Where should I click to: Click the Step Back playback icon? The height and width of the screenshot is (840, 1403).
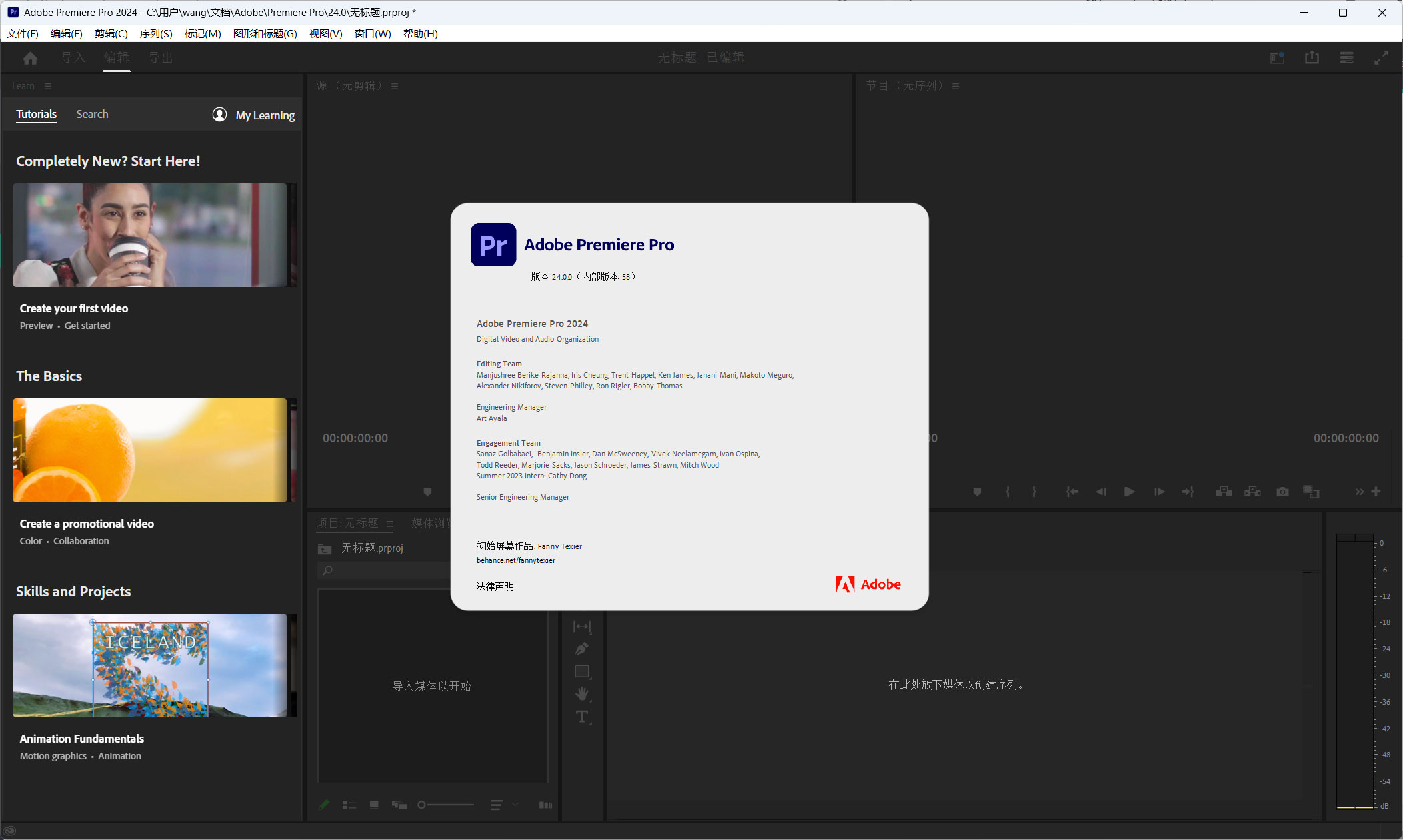pos(1100,491)
